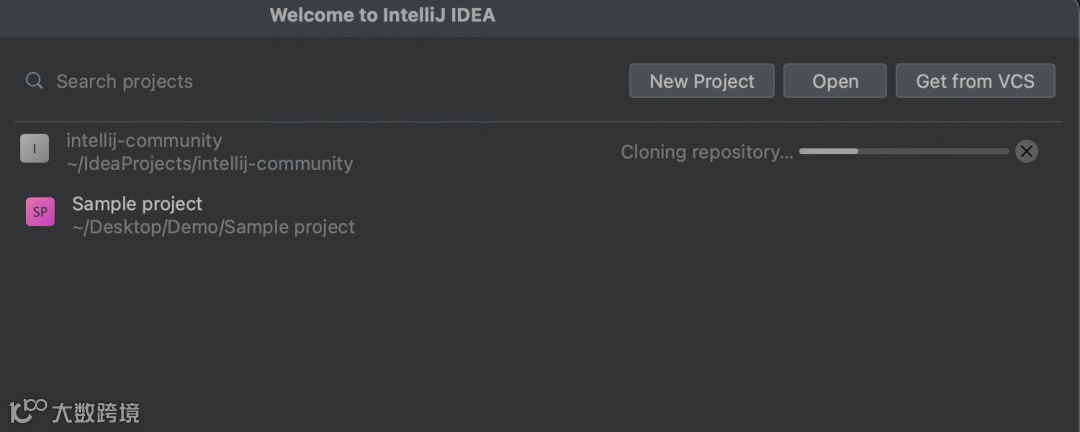Click the unfilled part of clone progress bar

(933, 151)
